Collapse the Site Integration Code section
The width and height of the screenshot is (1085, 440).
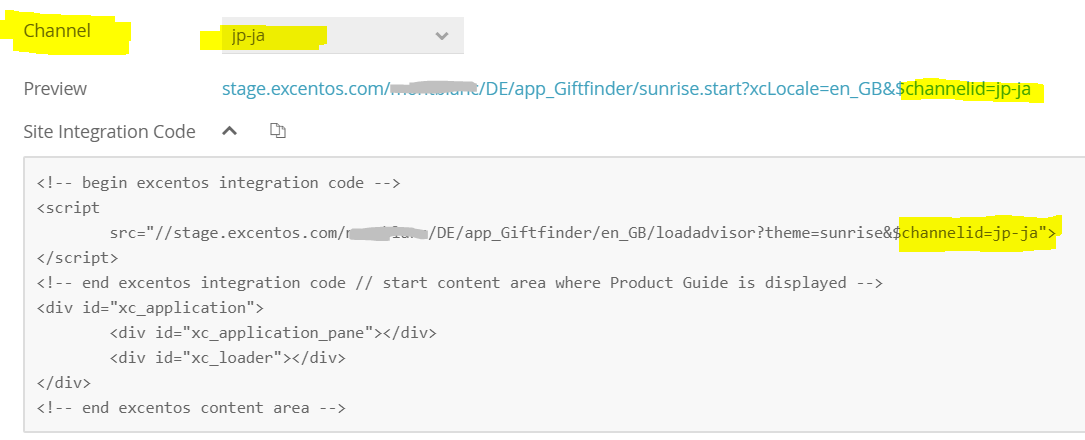coord(229,131)
